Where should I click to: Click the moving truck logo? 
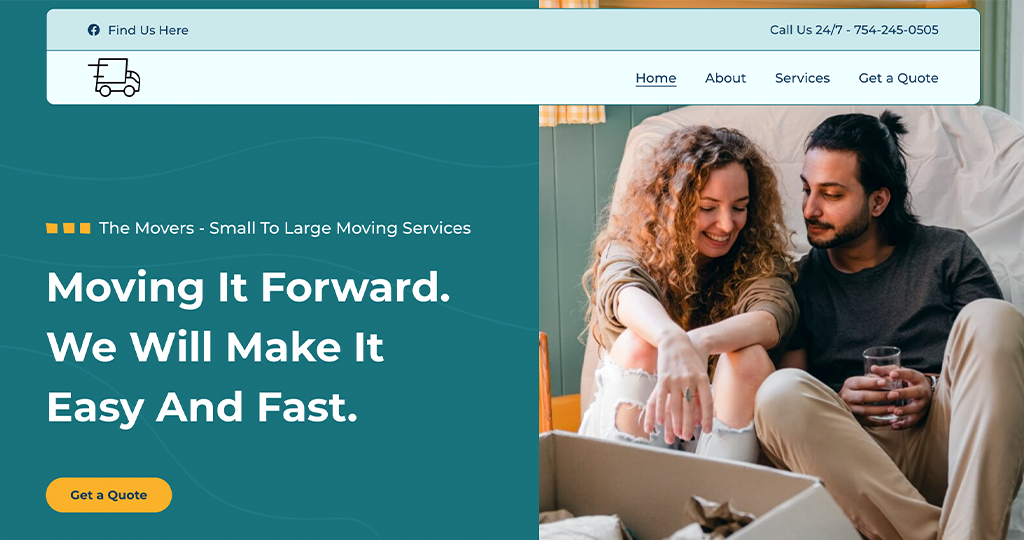114,77
